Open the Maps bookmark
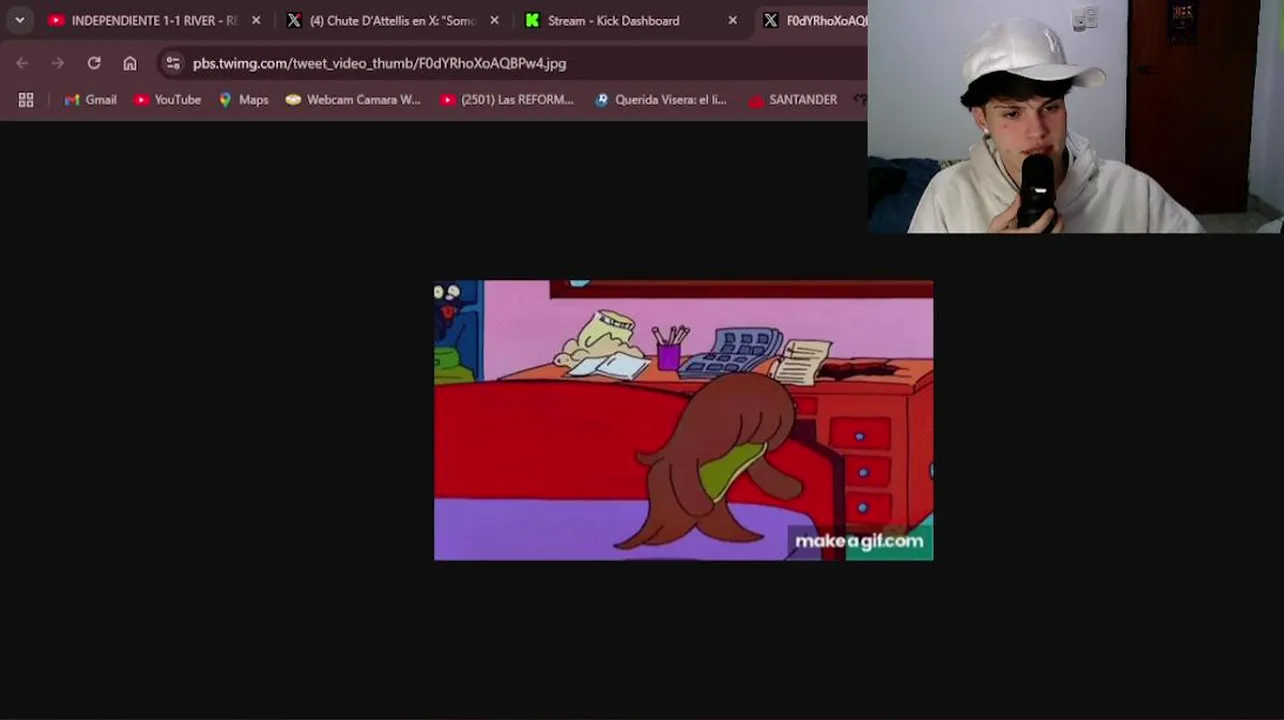 pyautogui.click(x=243, y=100)
